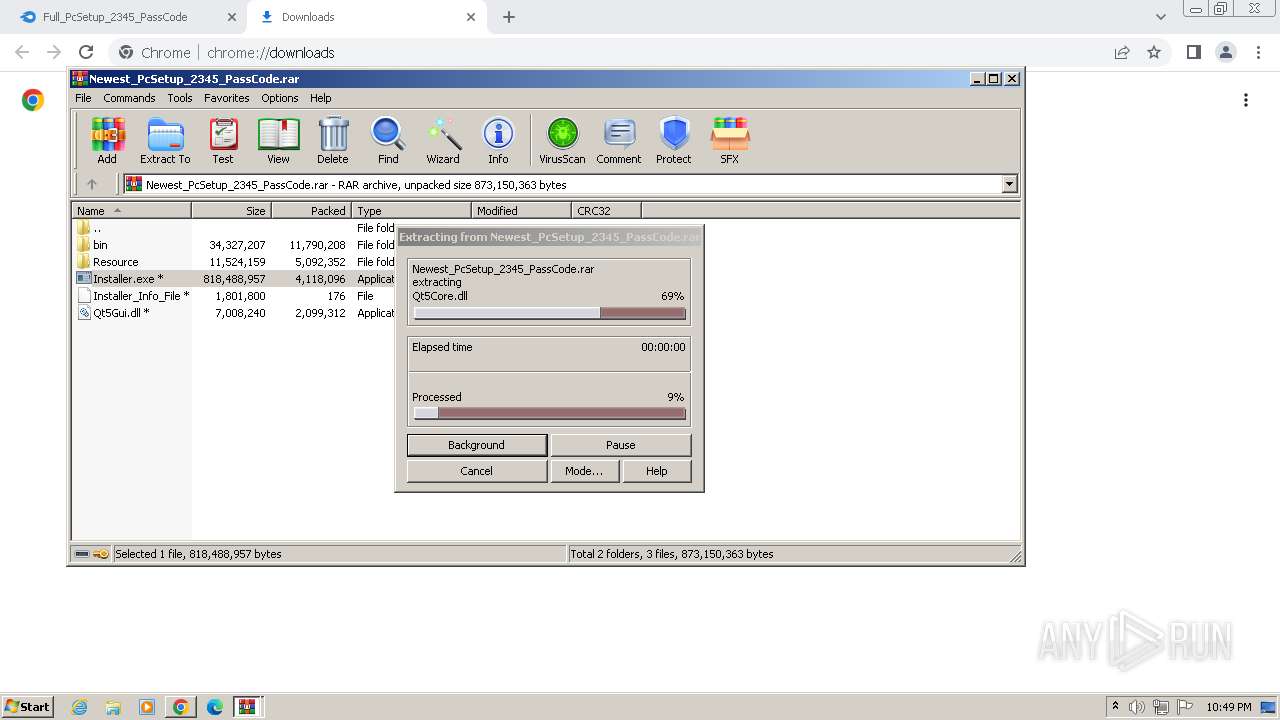This screenshot has height=720, width=1280.
Task: Click the Chrome share page icon
Action: 1122,52
